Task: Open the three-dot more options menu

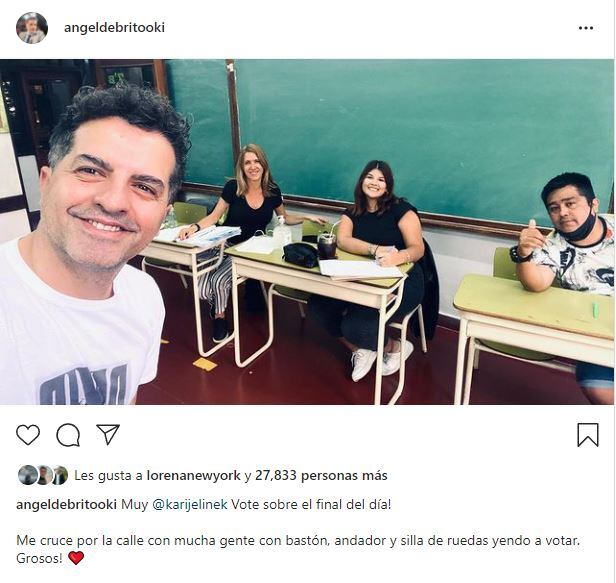Action: click(x=586, y=28)
